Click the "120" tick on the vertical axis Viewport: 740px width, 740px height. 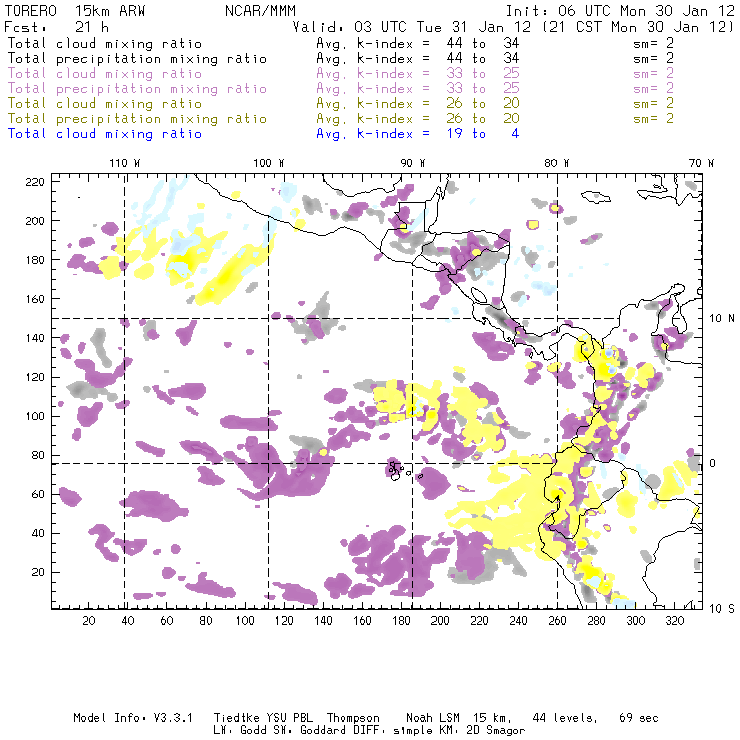coord(35,377)
